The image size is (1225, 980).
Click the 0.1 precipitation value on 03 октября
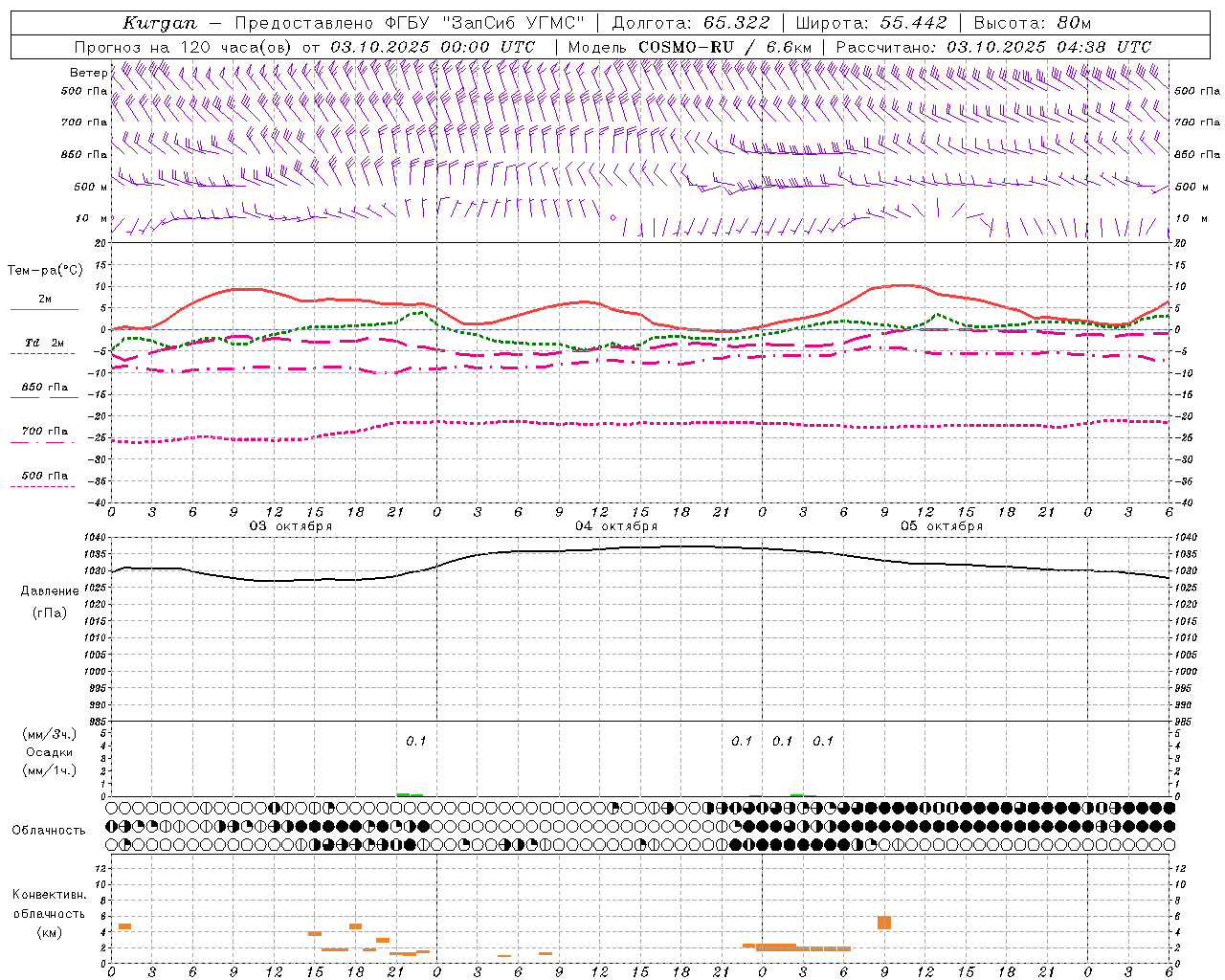pos(416,742)
